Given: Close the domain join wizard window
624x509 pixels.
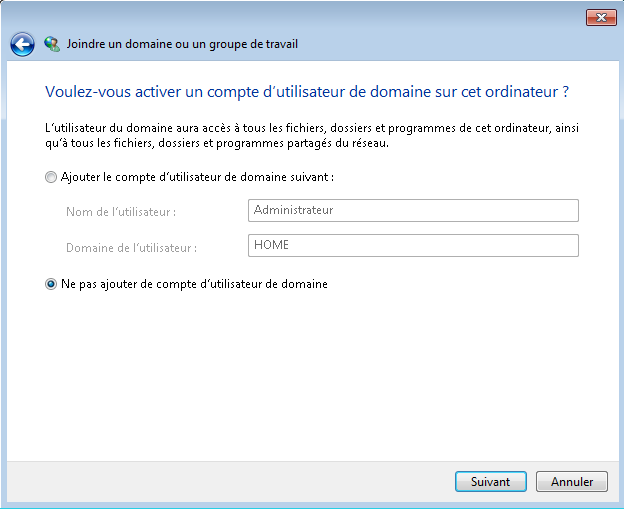Looking at the screenshot, I should click(601, 18).
